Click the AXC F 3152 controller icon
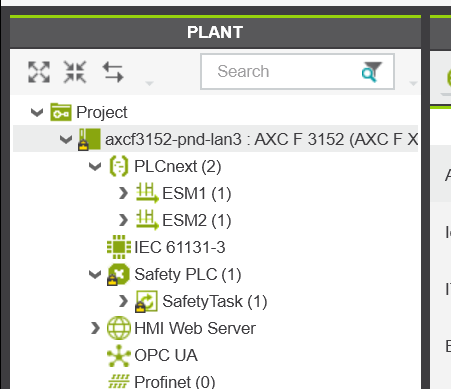The width and height of the screenshot is (451, 389). [x=89, y=139]
